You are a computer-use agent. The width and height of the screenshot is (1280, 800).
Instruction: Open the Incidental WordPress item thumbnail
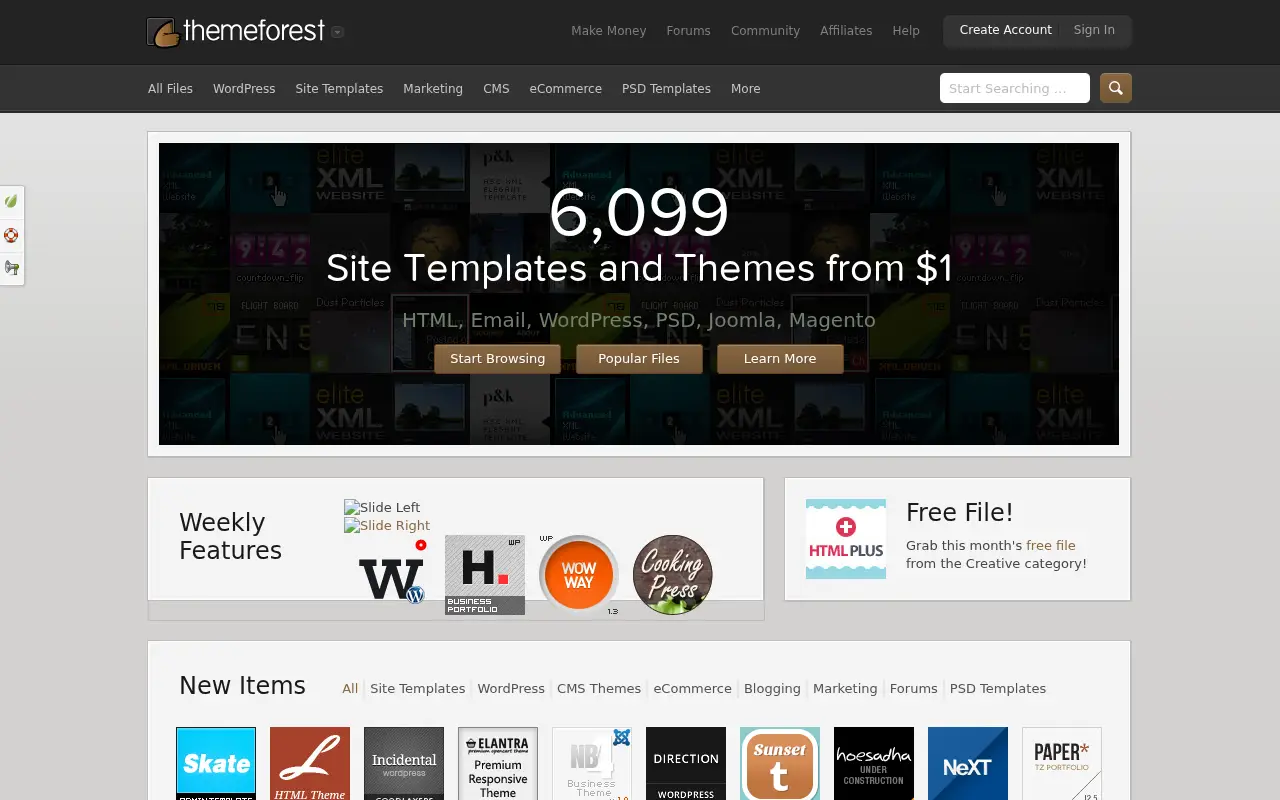coord(404,763)
